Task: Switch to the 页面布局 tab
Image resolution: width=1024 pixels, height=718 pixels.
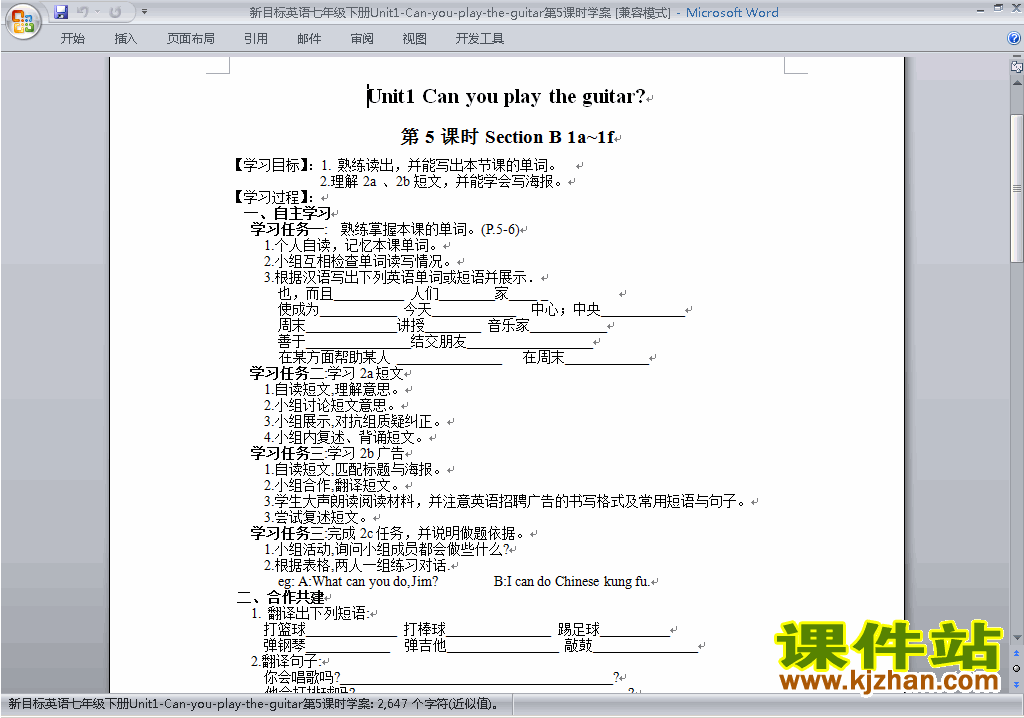Action: coord(190,39)
